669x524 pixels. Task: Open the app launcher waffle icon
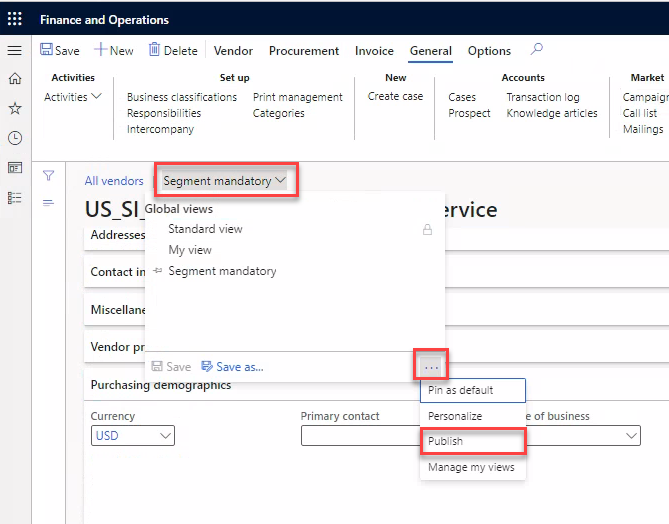14,19
